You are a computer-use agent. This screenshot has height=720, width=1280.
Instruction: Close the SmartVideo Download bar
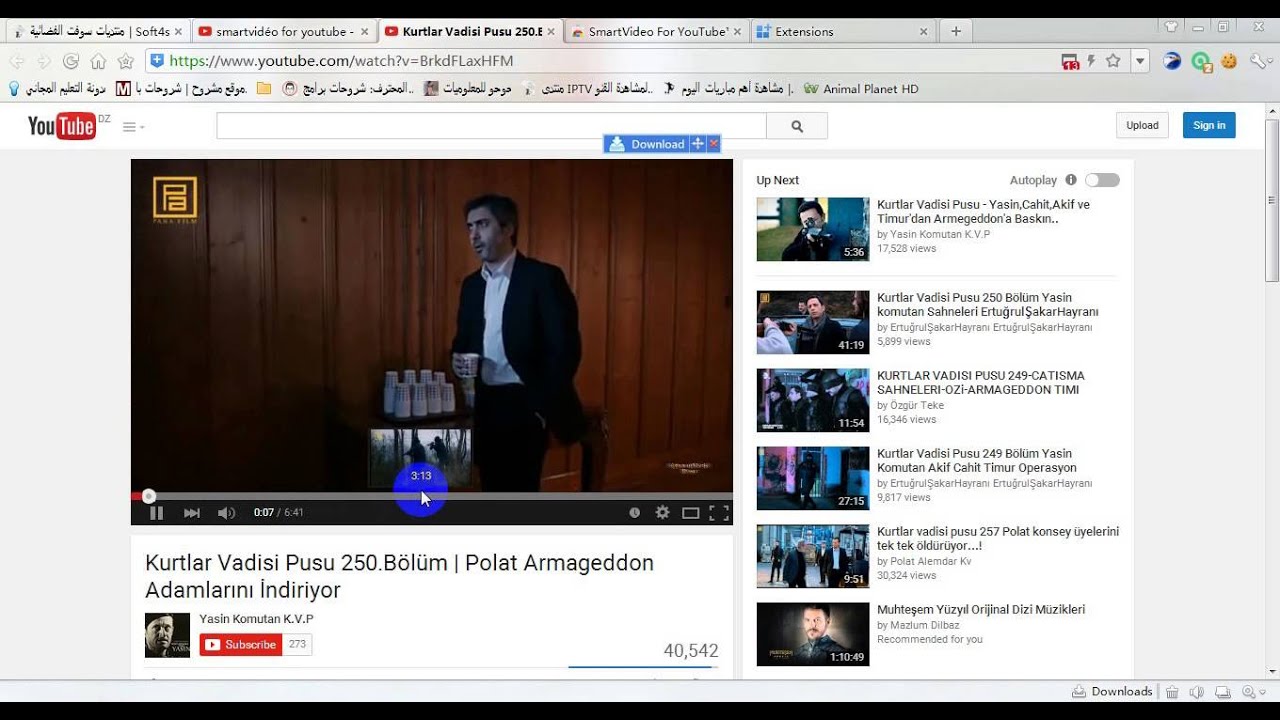coord(714,144)
